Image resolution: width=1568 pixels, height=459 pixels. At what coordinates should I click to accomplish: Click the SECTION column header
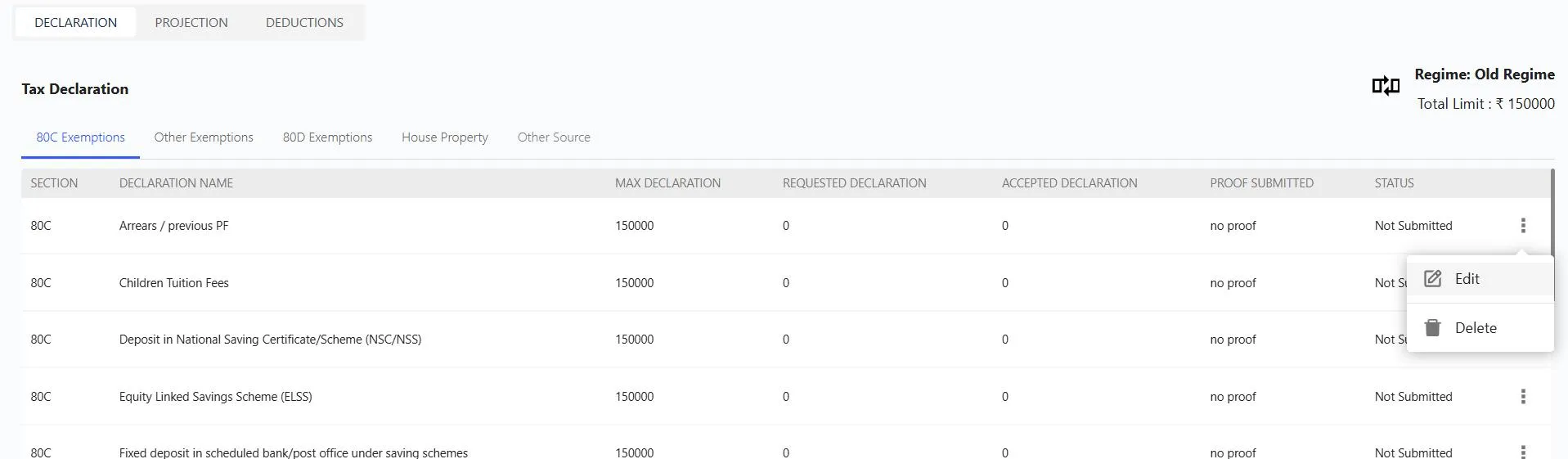coord(54,183)
